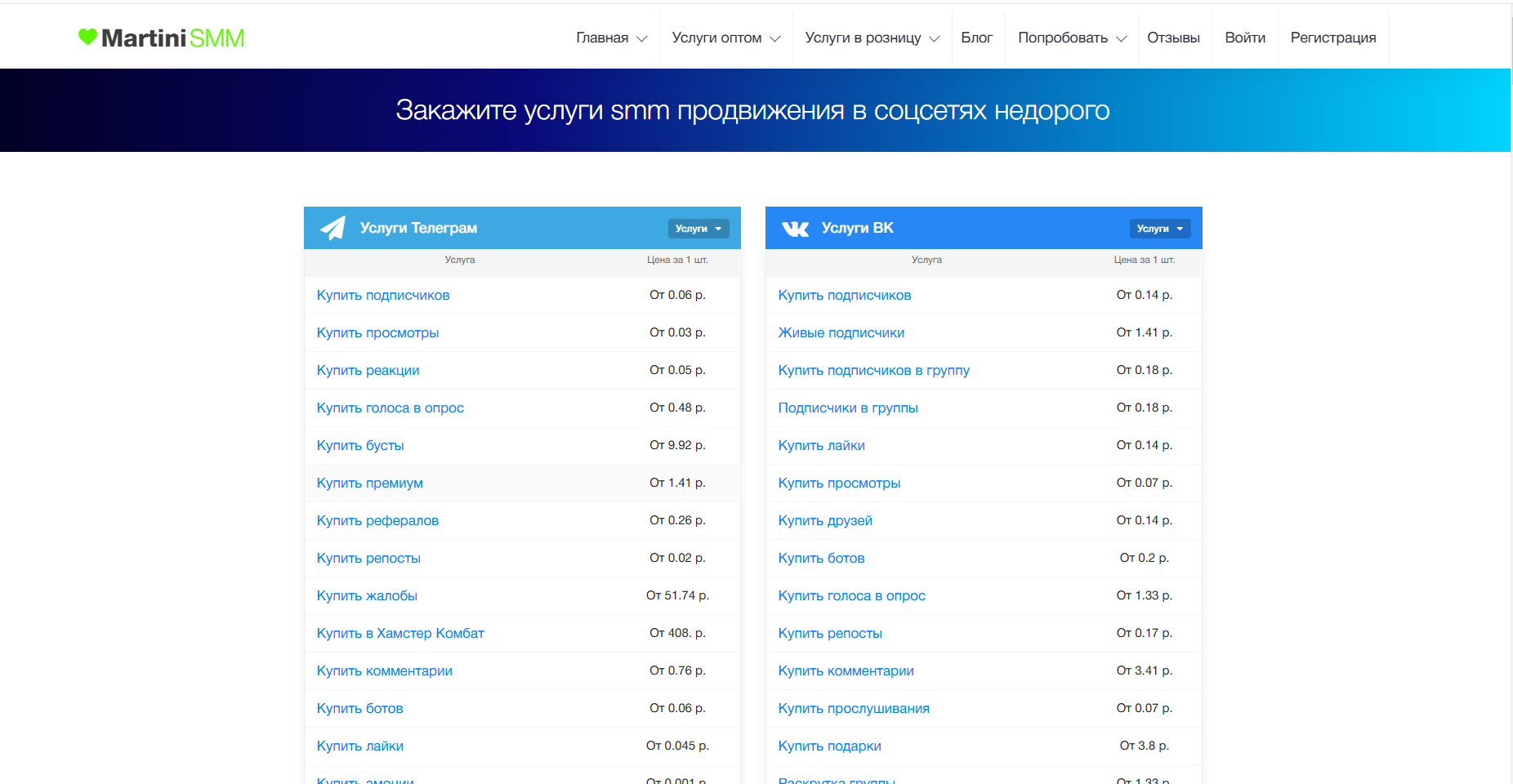Image resolution: width=1513 pixels, height=784 pixels.
Task: Click the price От 9.92 р.
Action: (x=677, y=445)
